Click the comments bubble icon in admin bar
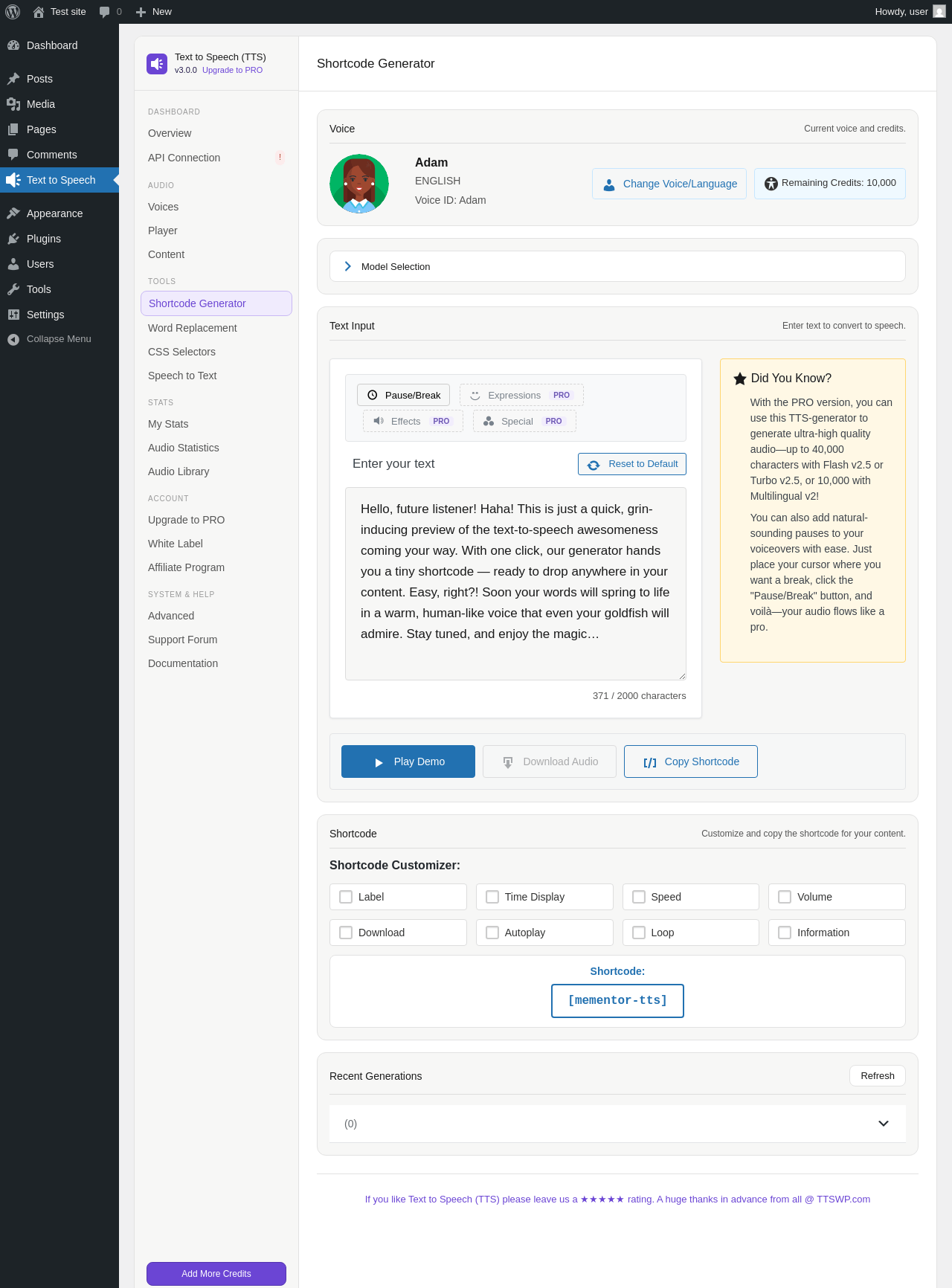The width and height of the screenshot is (952, 1288). coord(104,12)
